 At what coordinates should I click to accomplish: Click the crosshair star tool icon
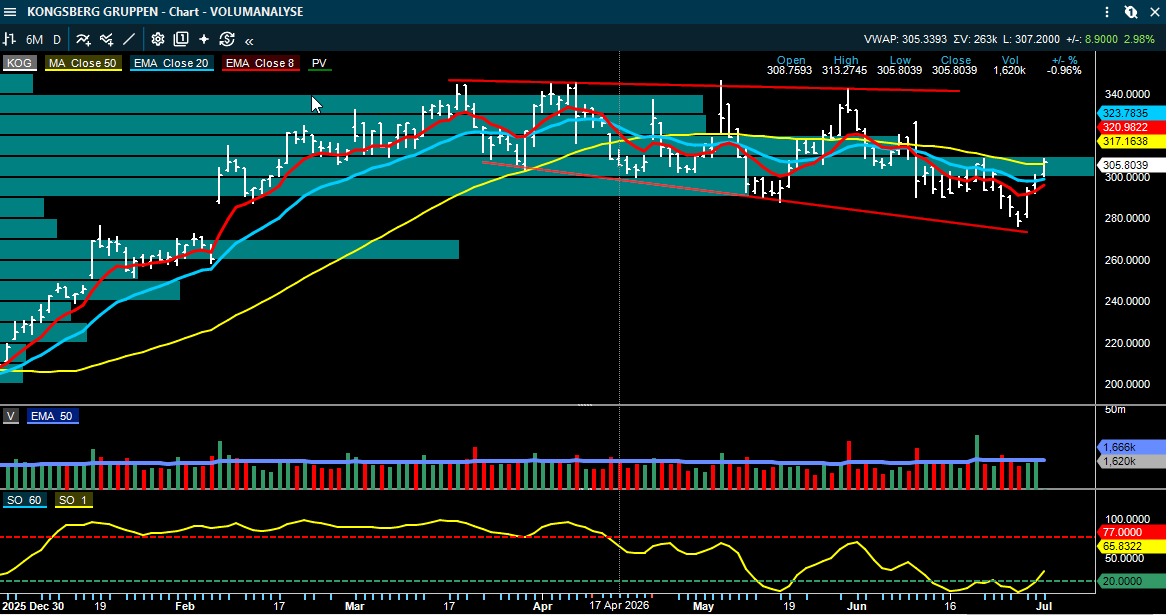pyautogui.click(x=204, y=39)
